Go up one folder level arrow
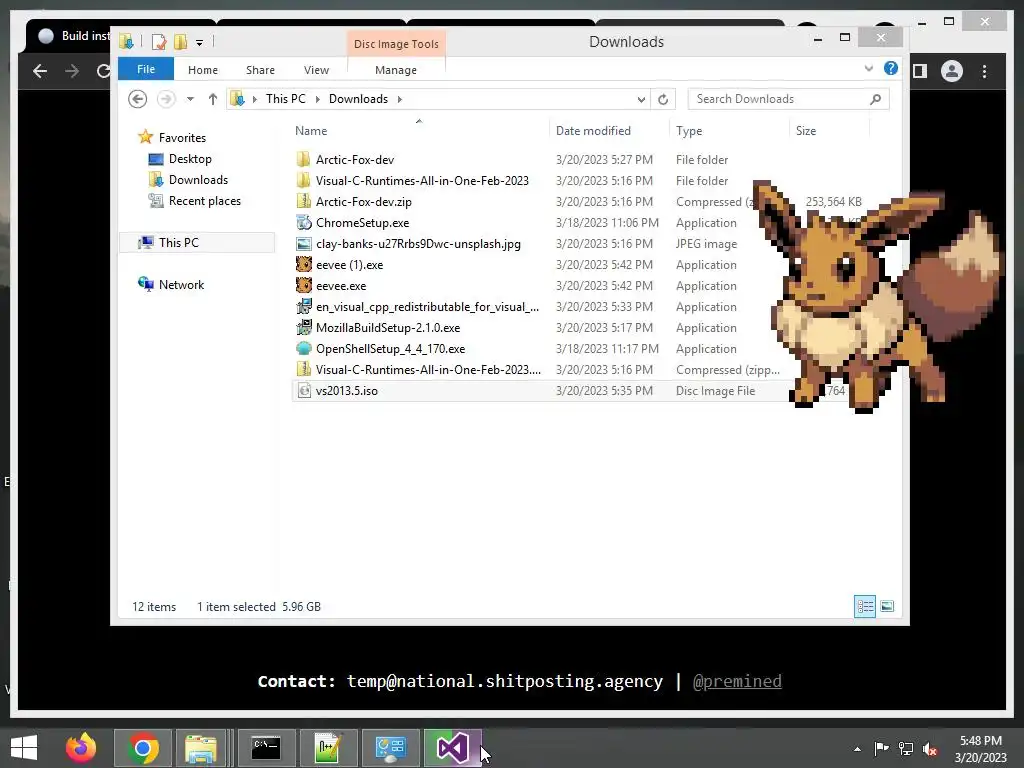 [x=212, y=99]
